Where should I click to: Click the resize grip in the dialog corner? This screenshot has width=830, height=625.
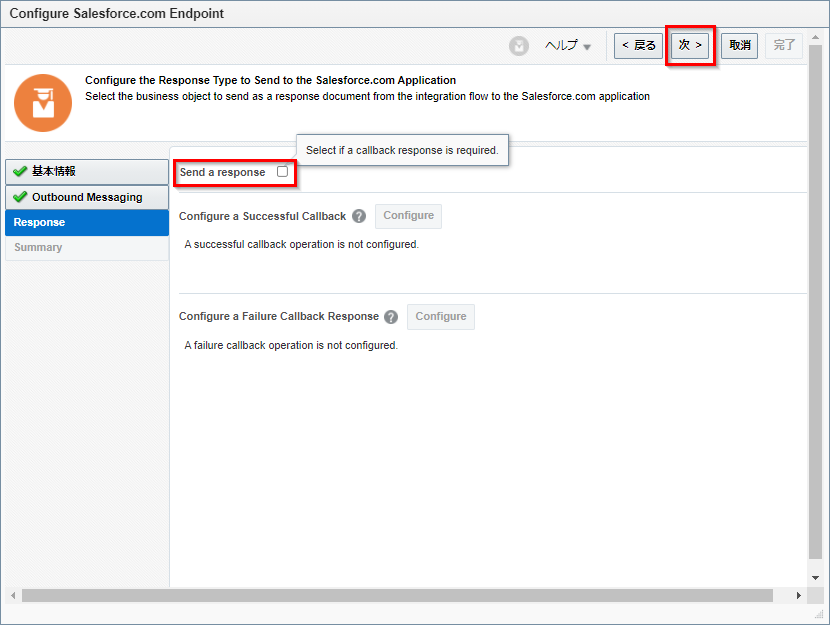(x=819, y=614)
